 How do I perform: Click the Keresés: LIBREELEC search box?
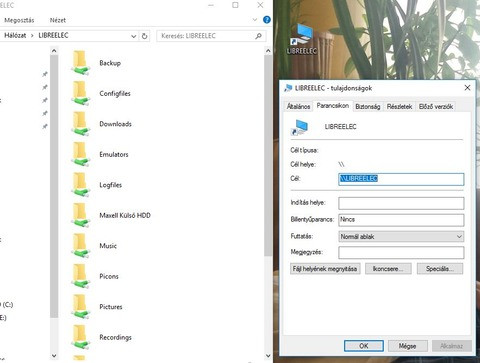click(211, 36)
